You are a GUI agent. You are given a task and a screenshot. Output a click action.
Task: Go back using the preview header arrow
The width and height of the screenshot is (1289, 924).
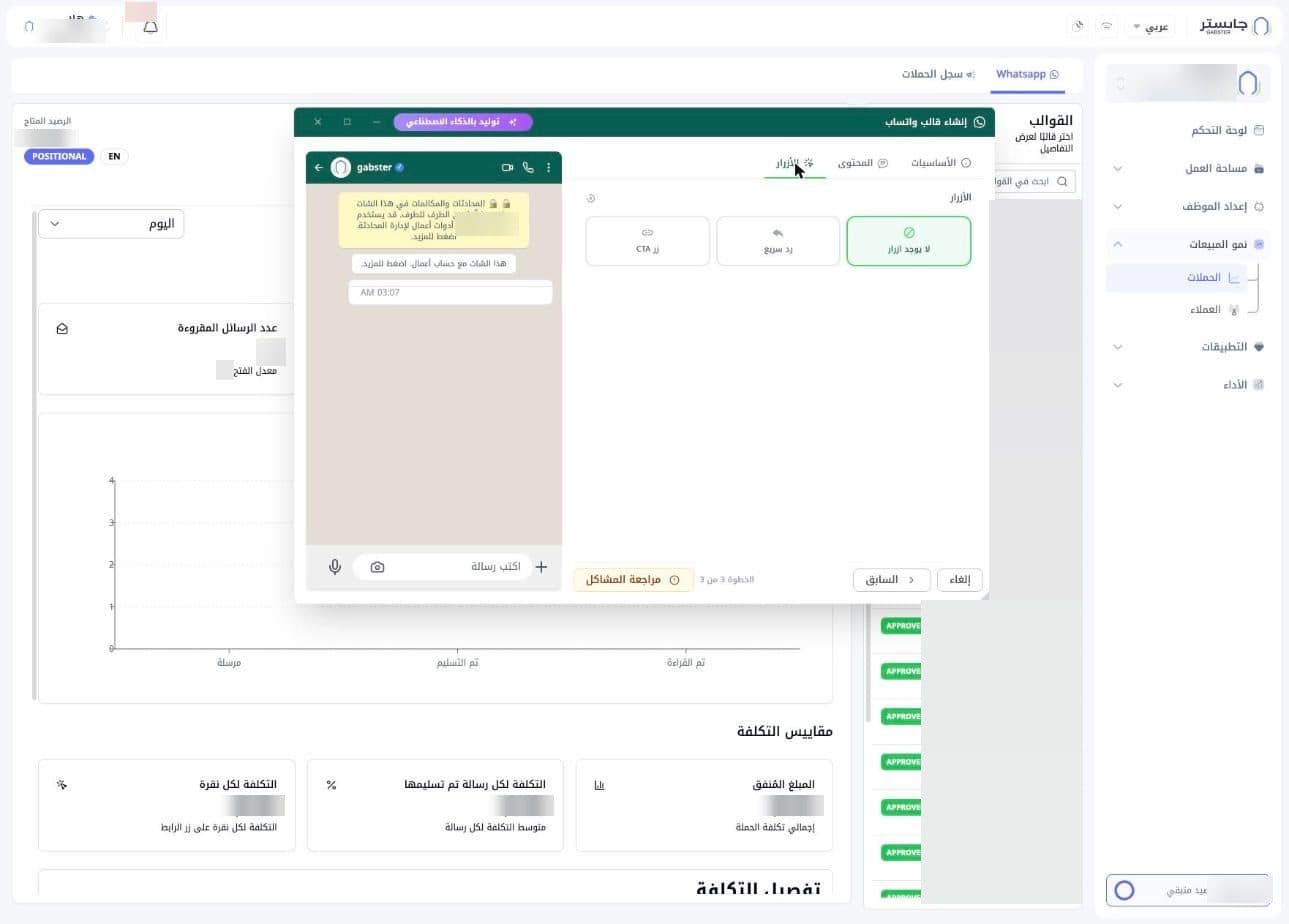[318, 168]
